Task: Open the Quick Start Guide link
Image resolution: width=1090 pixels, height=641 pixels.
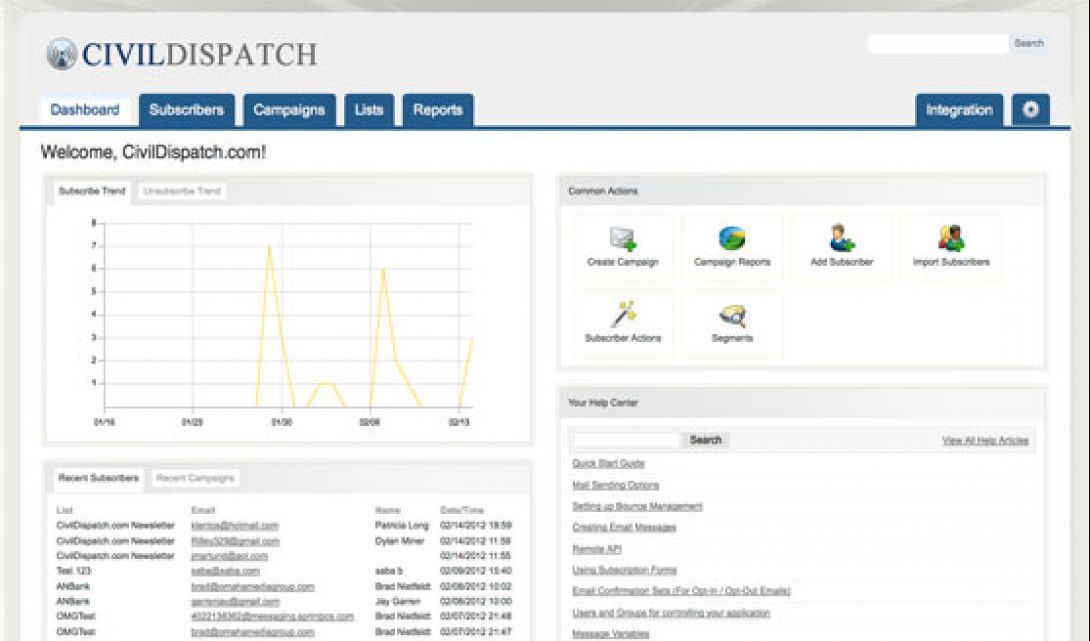Action: 608,464
